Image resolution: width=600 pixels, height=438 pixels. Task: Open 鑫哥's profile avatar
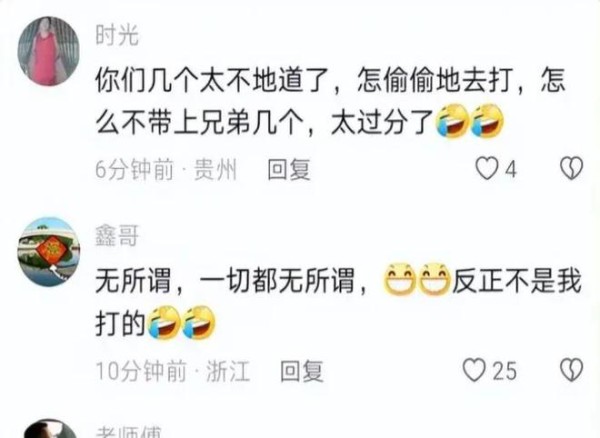click(48, 252)
